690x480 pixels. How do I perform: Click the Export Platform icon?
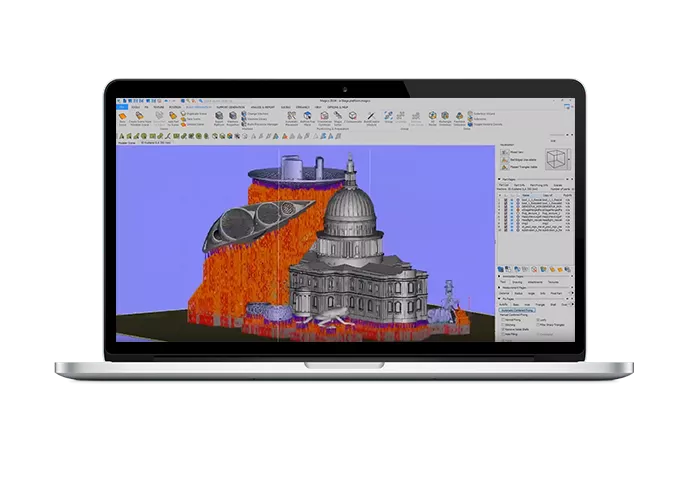click(x=219, y=115)
